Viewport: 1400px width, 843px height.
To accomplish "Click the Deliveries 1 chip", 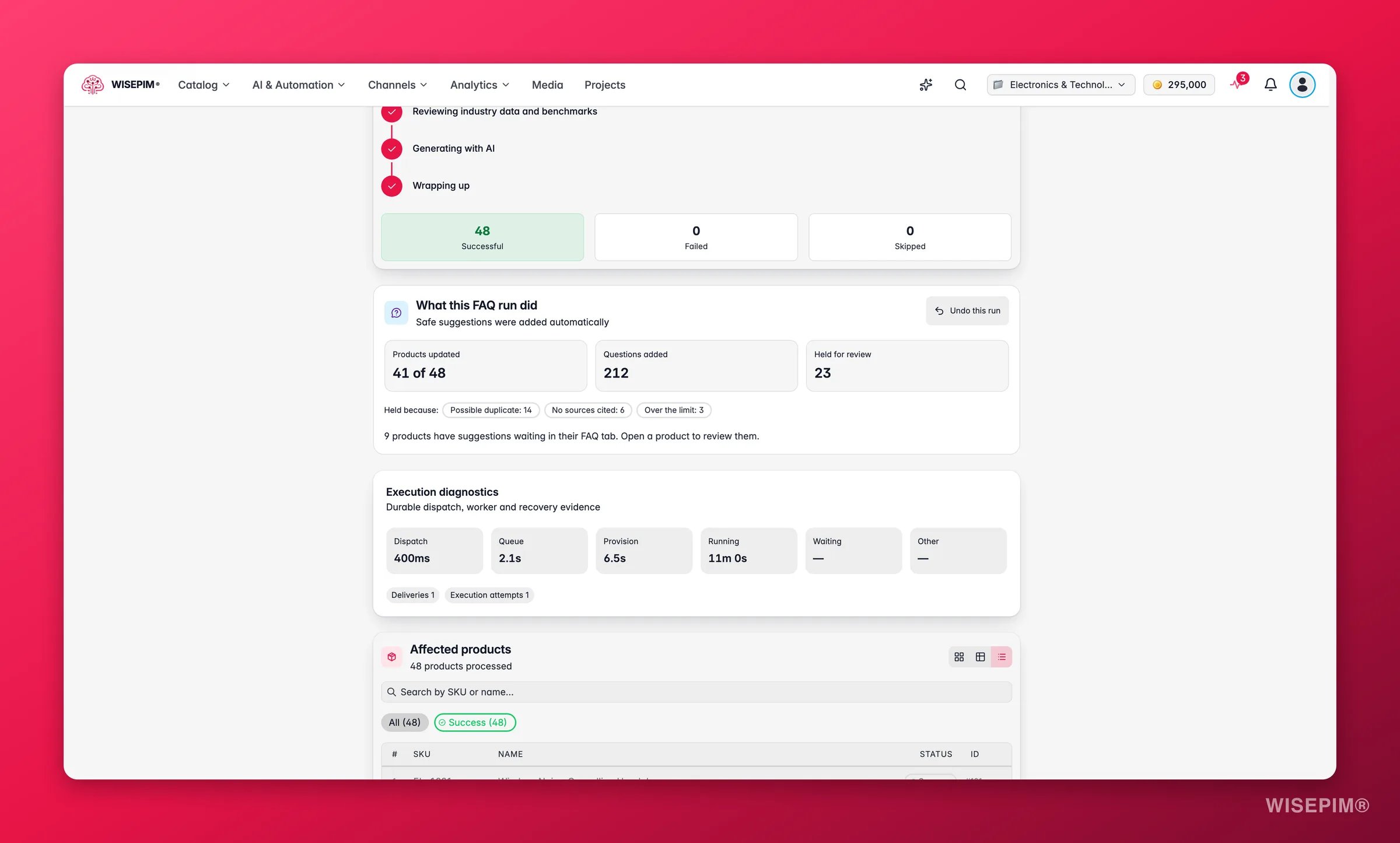I will point(412,595).
